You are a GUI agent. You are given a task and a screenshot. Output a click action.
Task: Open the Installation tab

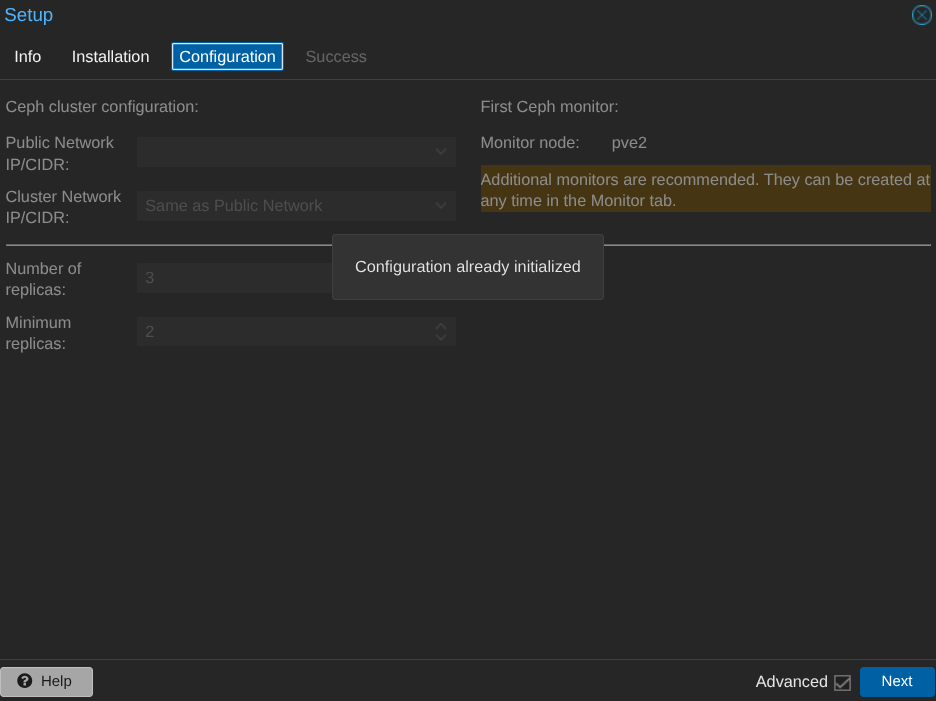110,57
